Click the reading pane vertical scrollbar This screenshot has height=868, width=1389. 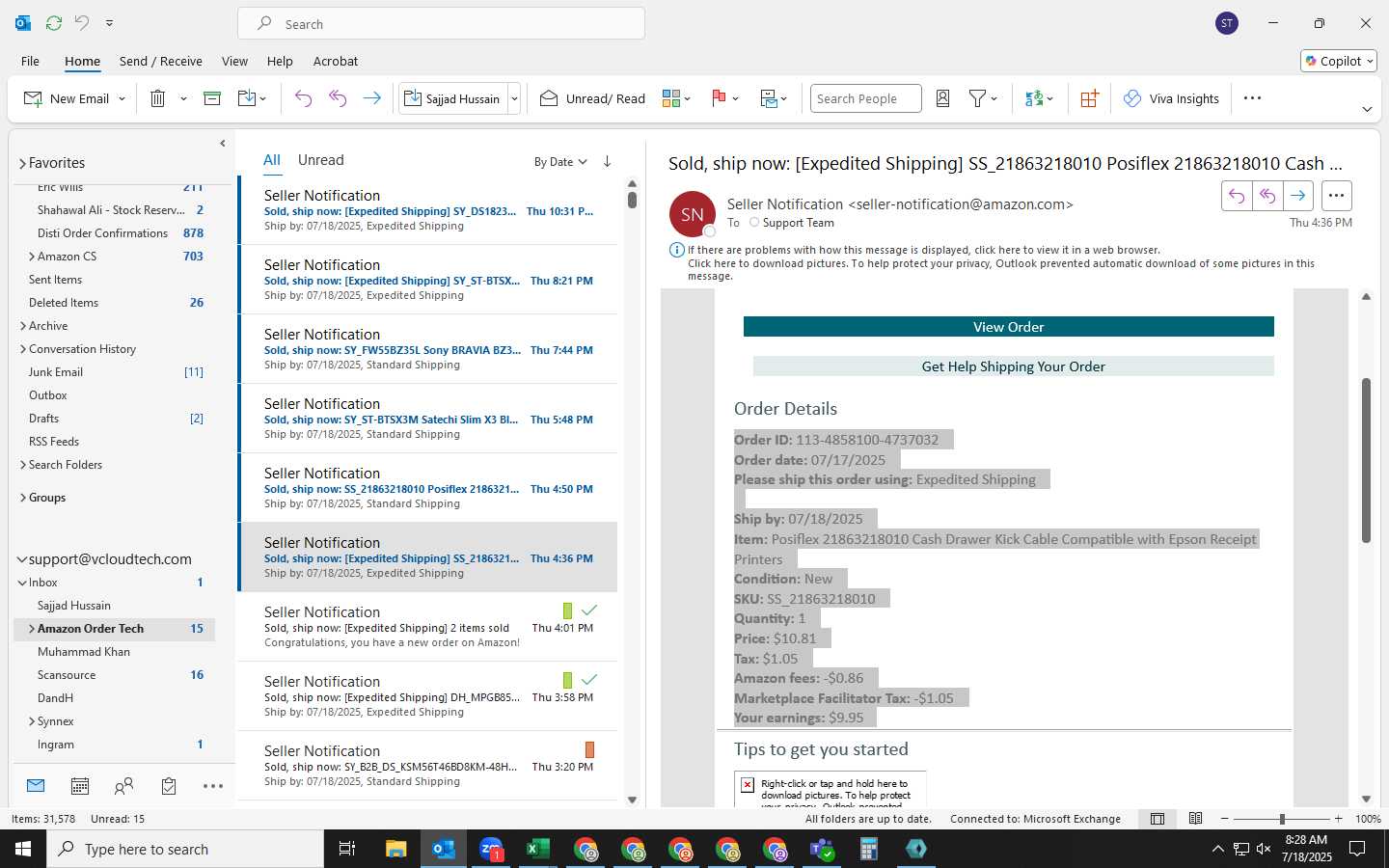pos(1366,460)
